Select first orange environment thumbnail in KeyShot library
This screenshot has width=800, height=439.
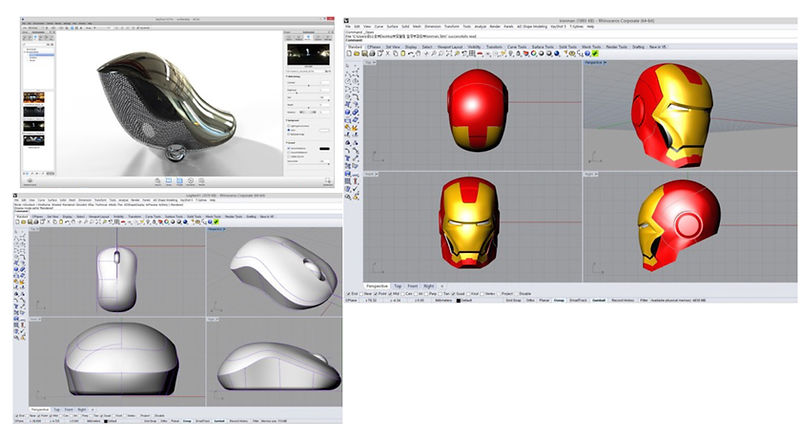click(x=34, y=97)
